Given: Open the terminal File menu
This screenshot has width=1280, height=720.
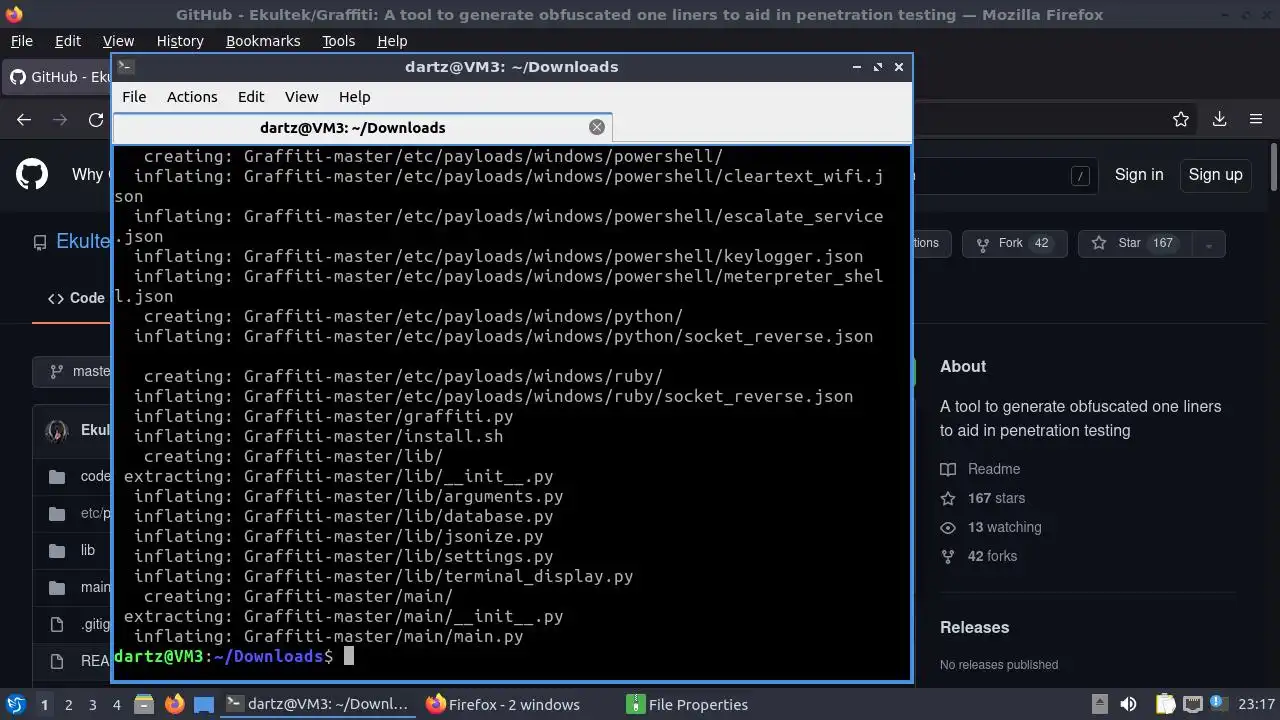Looking at the screenshot, I should point(134,97).
